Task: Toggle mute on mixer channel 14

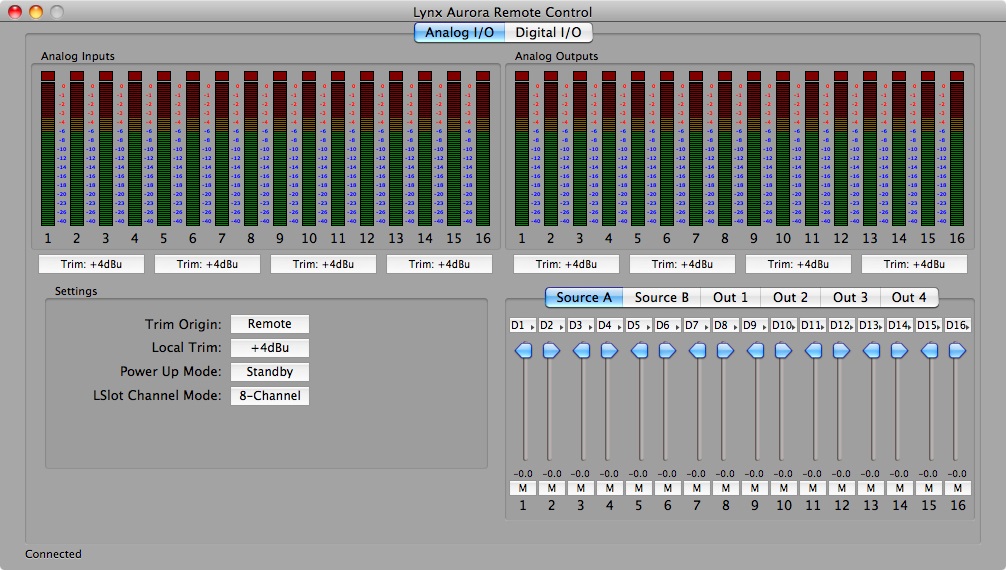Action: point(899,488)
